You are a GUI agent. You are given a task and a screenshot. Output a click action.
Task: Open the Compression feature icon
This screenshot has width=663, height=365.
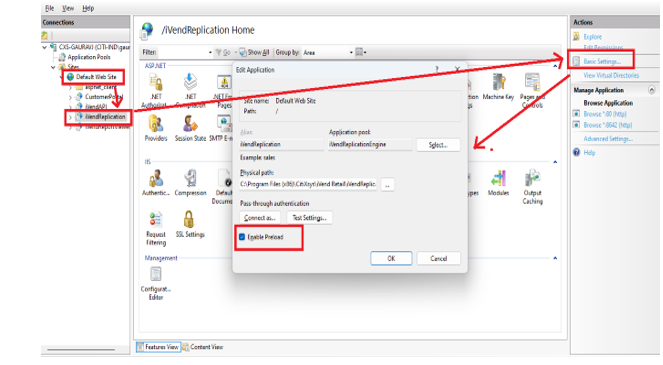tap(190, 178)
